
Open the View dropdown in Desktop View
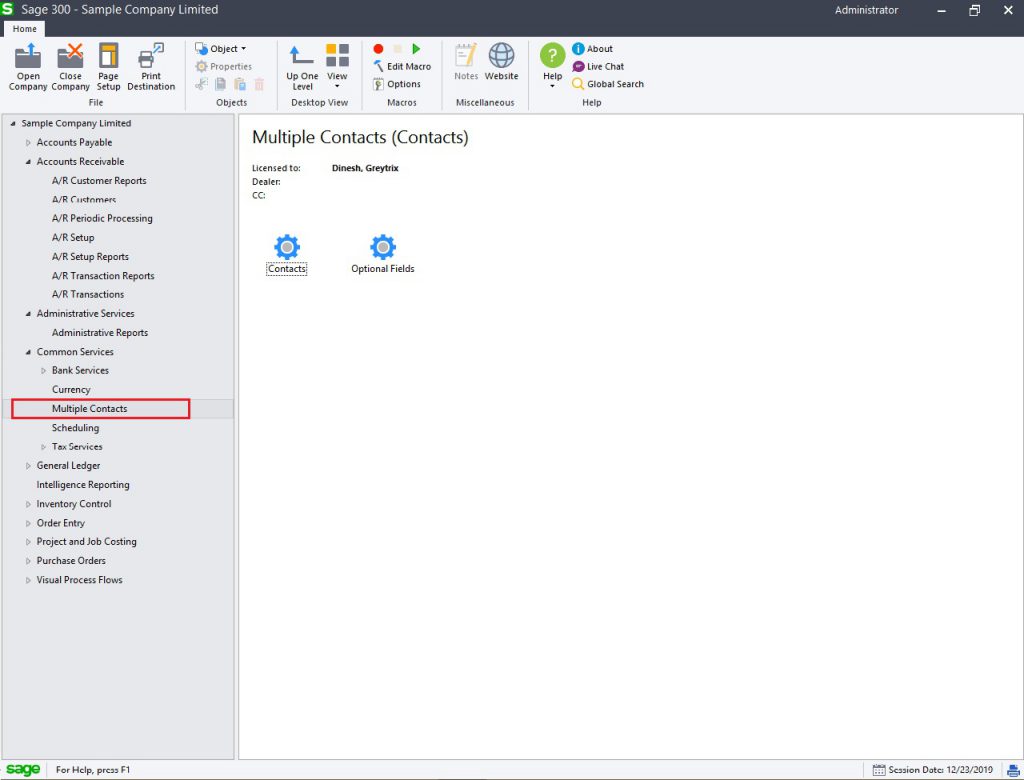point(337,67)
